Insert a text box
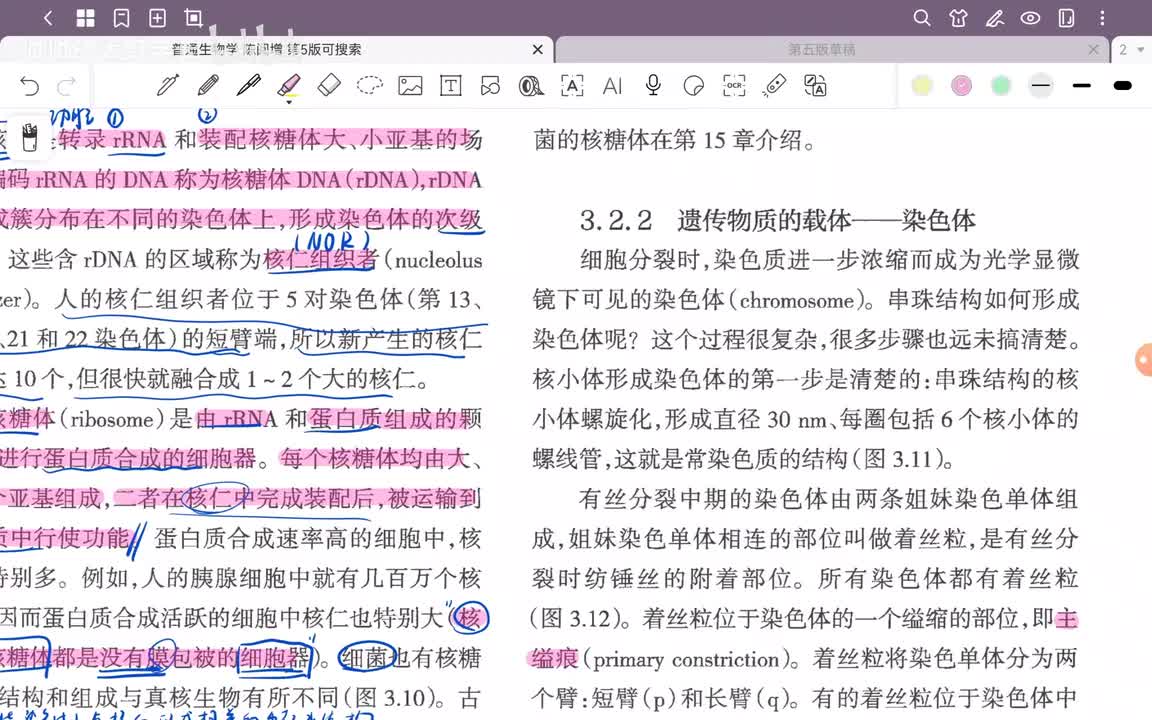Screen dimensions: 1152x720 [450, 86]
